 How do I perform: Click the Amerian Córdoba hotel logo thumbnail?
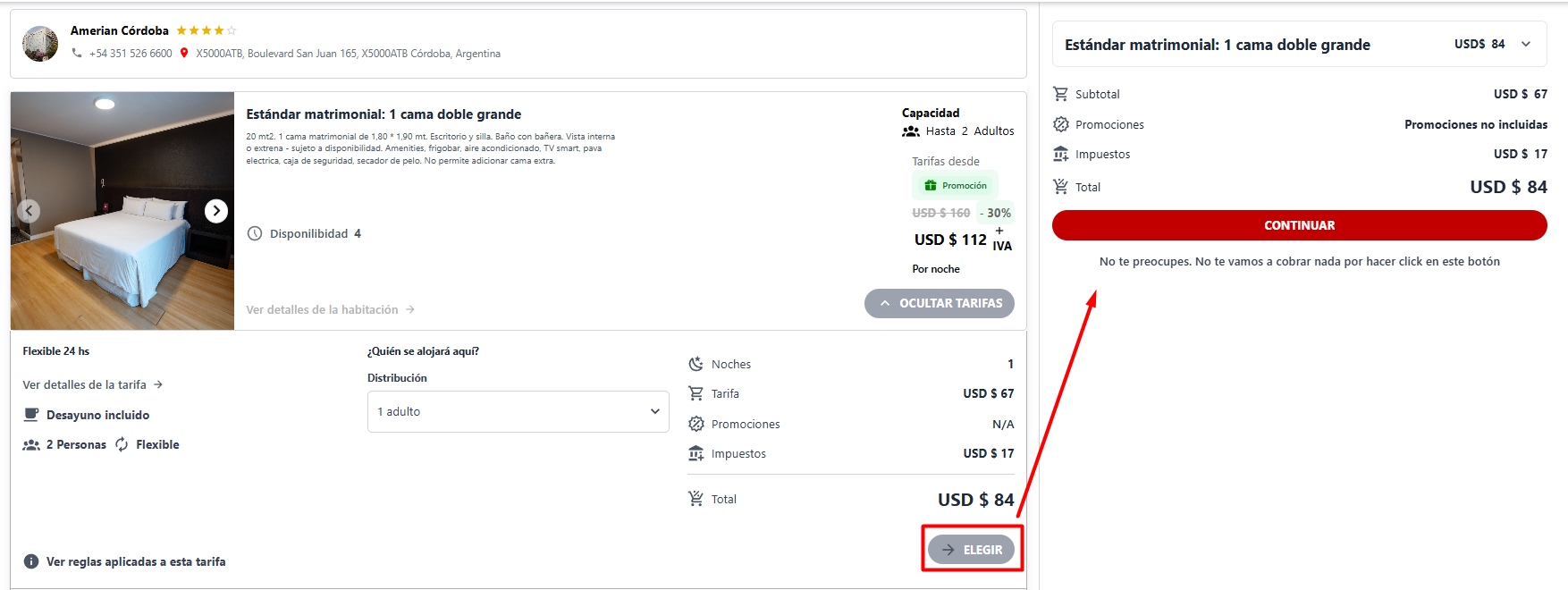pos(40,43)
